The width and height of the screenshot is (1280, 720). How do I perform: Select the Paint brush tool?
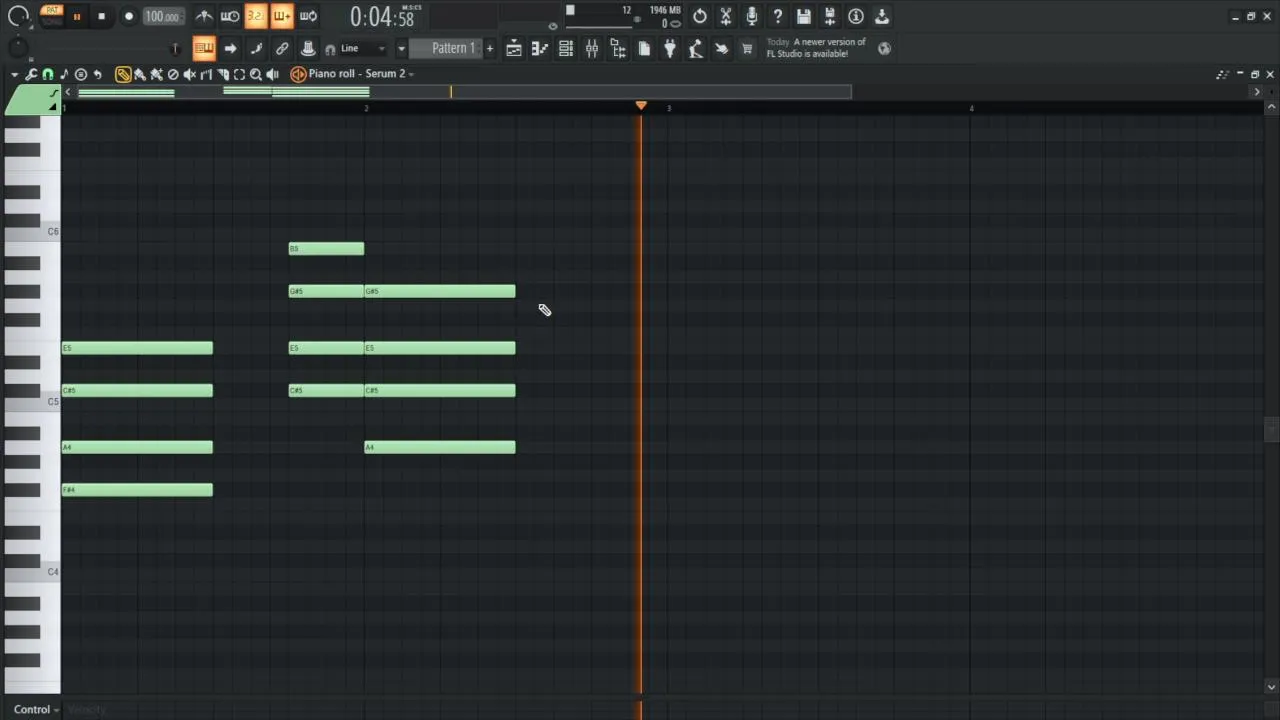tap(140, 74)
